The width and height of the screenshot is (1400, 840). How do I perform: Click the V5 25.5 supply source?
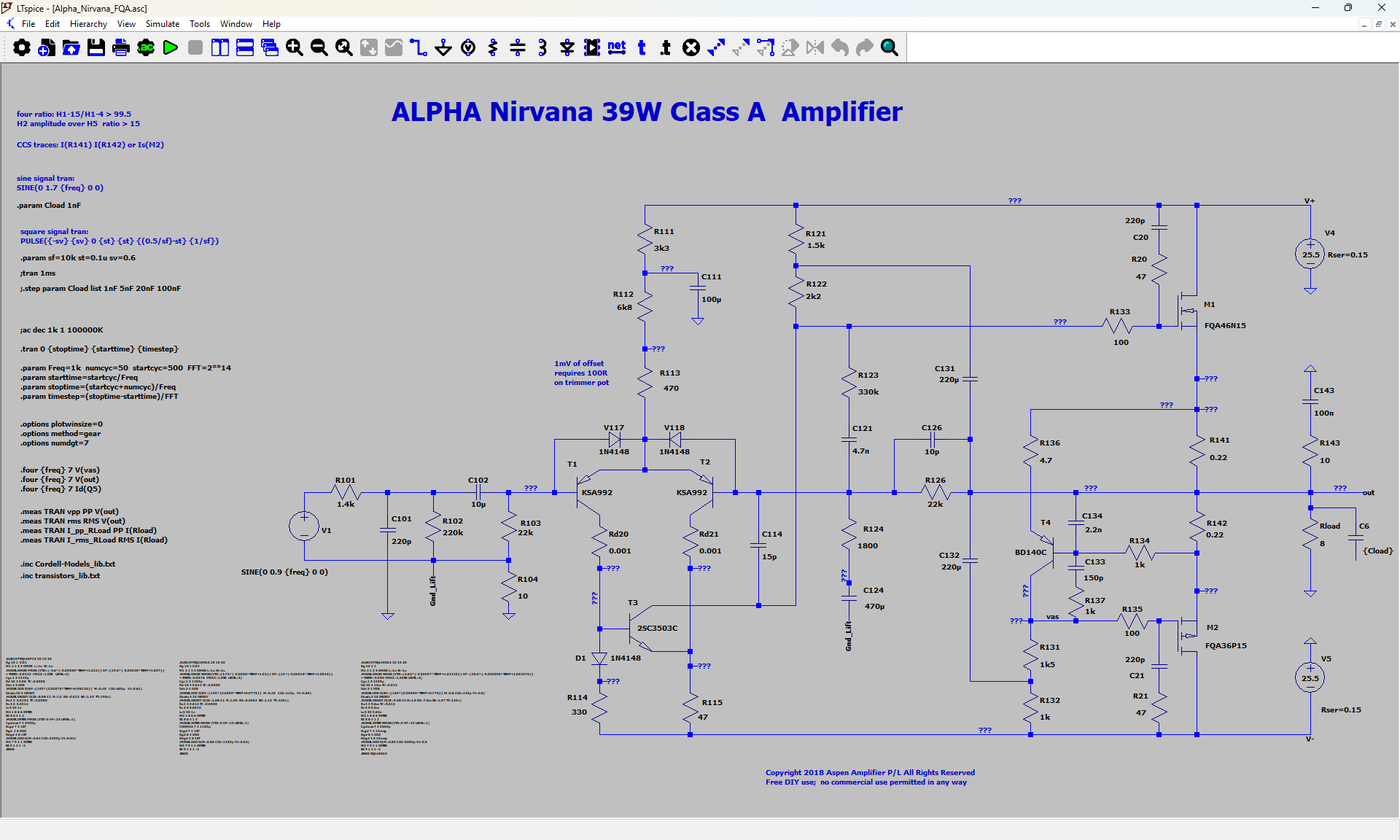tap(1310, 678)
